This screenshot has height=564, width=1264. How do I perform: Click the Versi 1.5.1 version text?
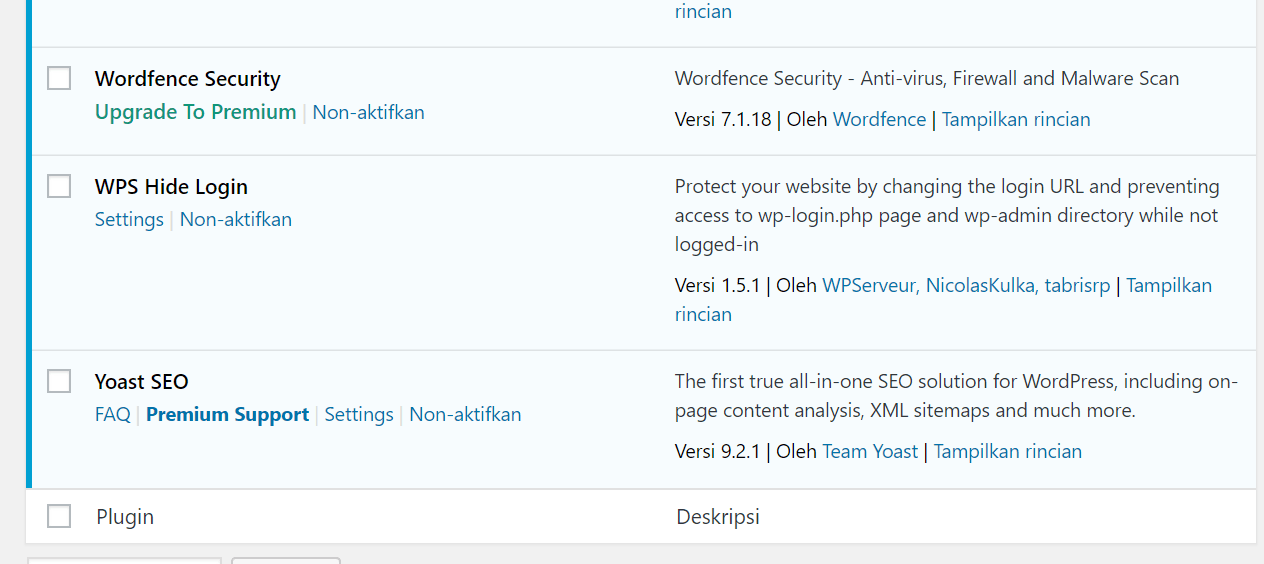pos(718,285)
